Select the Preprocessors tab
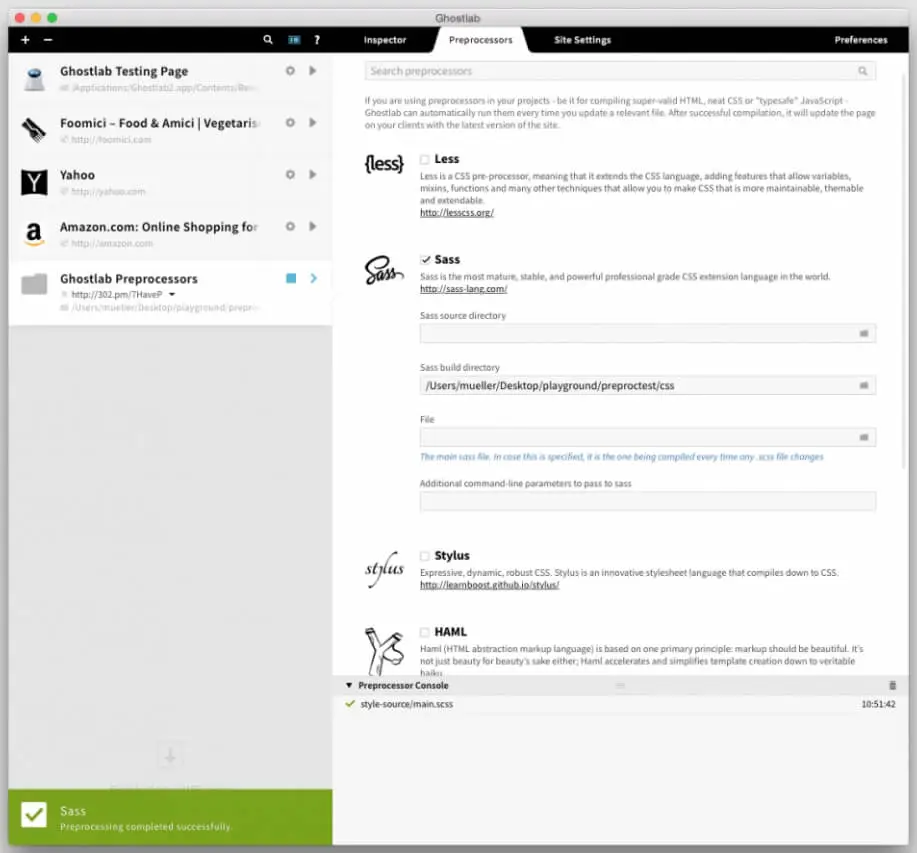 coord(481,40)
